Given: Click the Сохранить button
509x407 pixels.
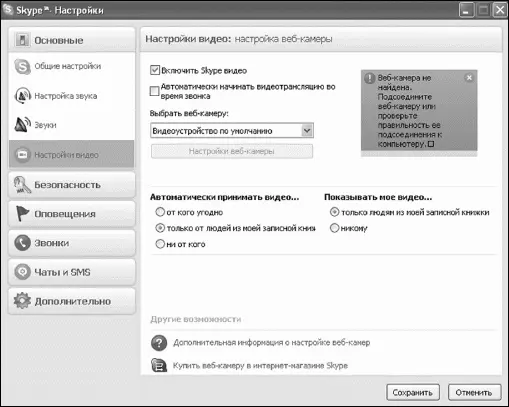Looking at the screenshot, I should point(413,392).
